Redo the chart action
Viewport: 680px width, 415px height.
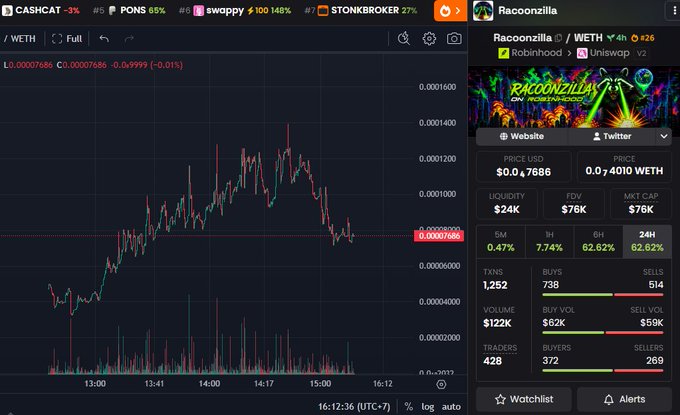(x=129, y=39)
